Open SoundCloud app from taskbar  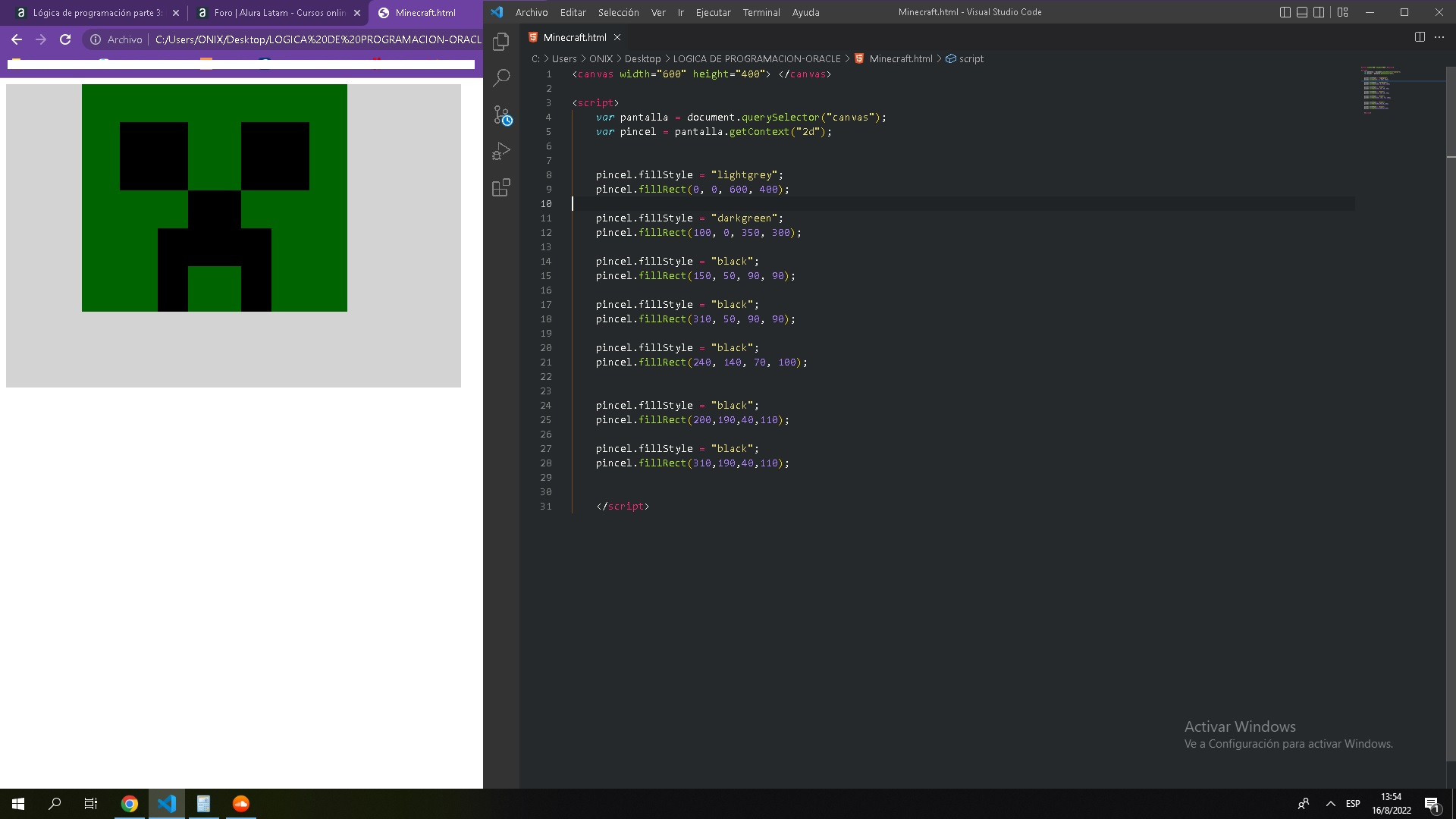coord(240,804)
